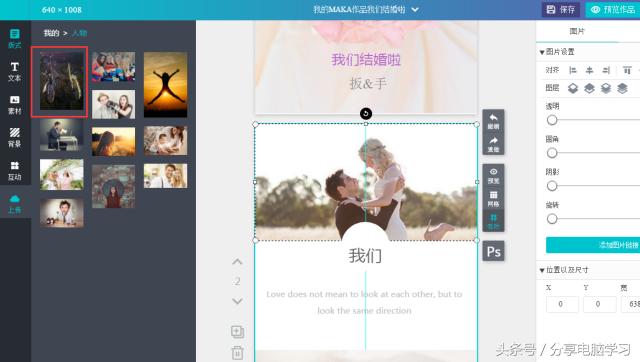This screenshot has height=362, width=640.
Task: Select the couple with camera thumbnail
Action: point(113,104)
